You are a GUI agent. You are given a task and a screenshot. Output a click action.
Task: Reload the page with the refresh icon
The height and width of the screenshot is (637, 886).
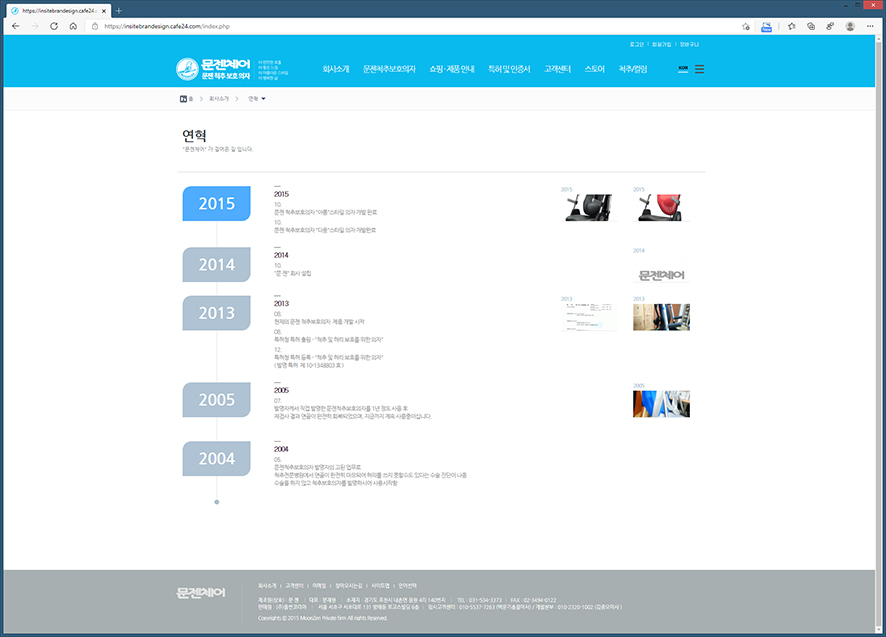(x=53, y=26)
